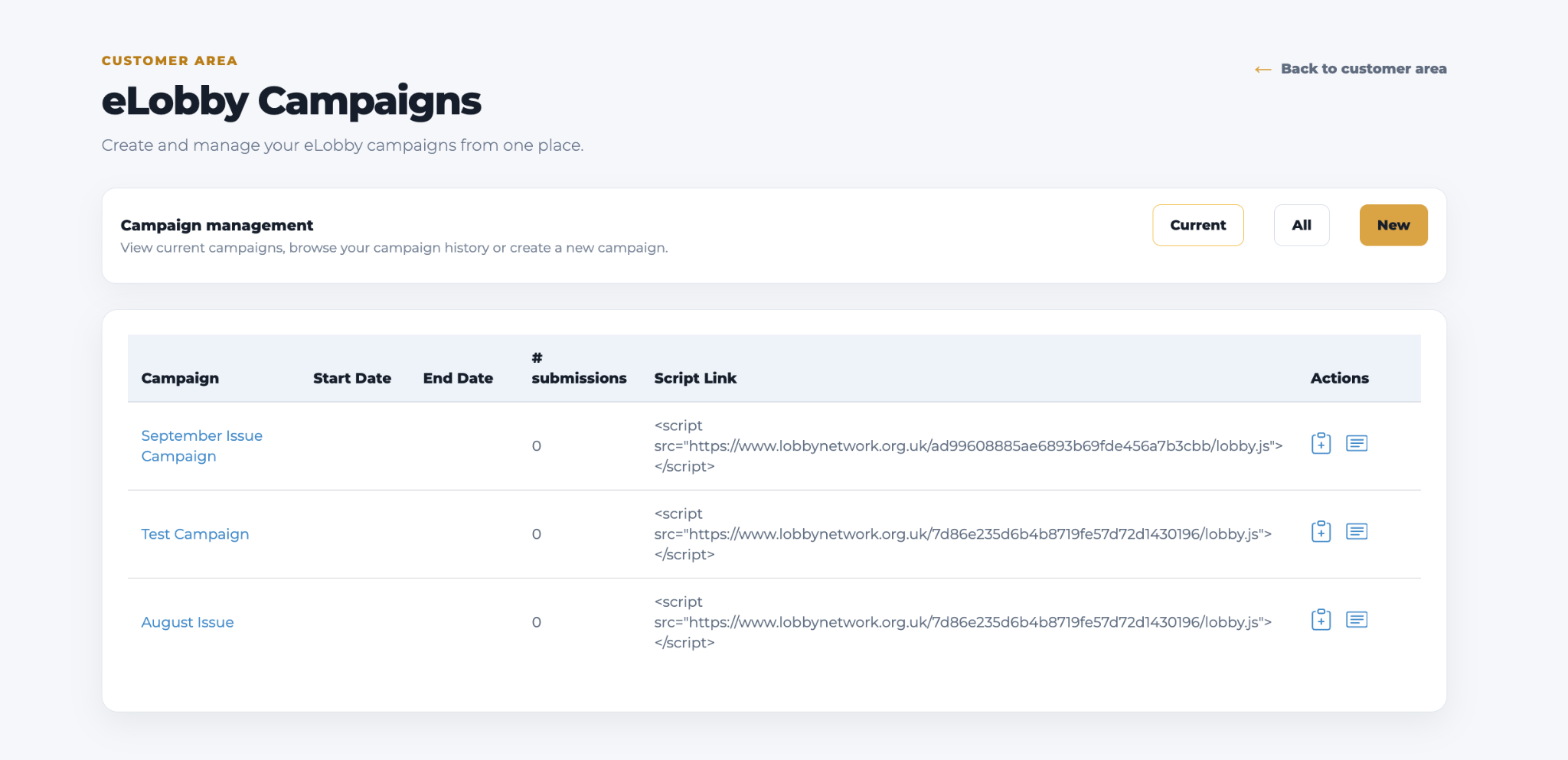Open September Issue Campaign link

[x=202, y=445]
